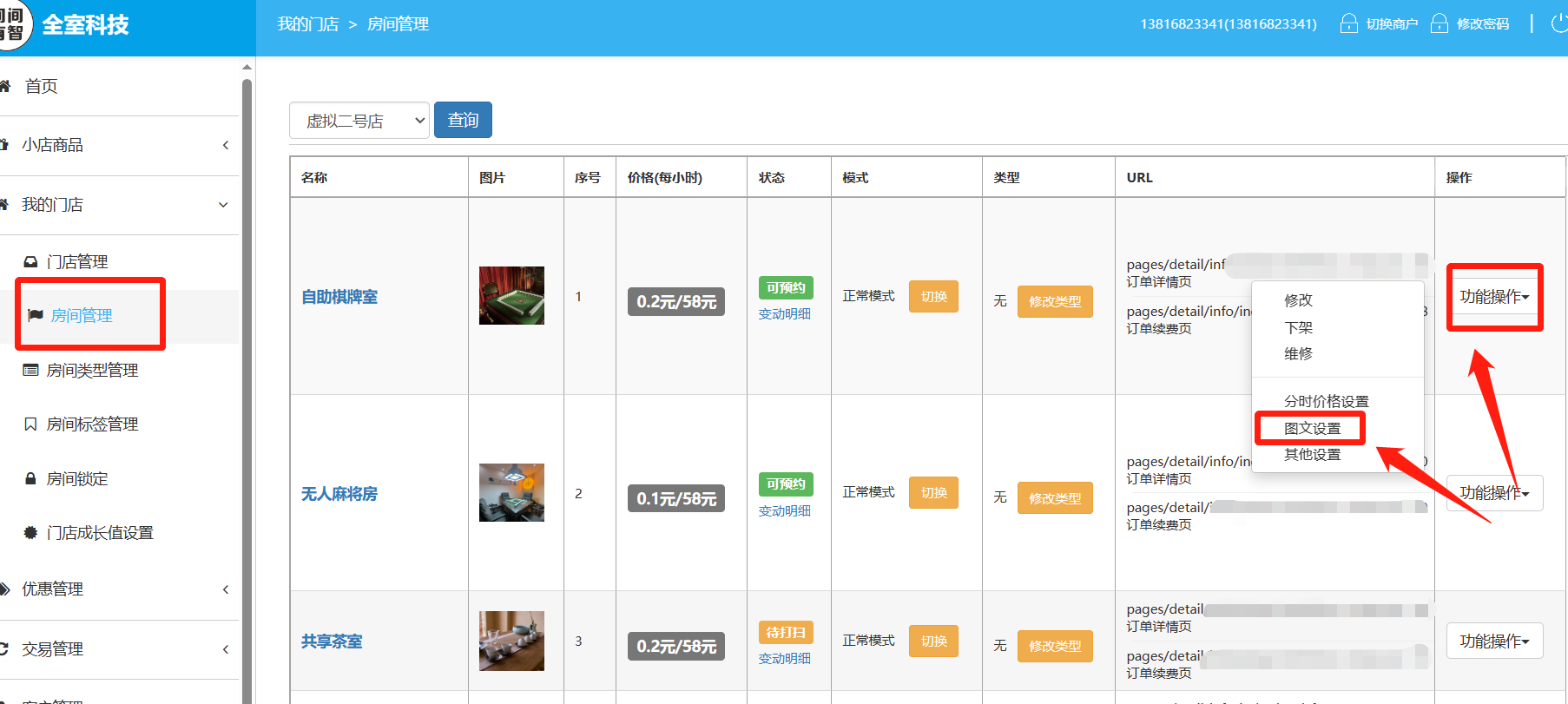The image size is (1568, 704).
Task: Select 房间管理 in the sidebar
Action: click(82, 316)
